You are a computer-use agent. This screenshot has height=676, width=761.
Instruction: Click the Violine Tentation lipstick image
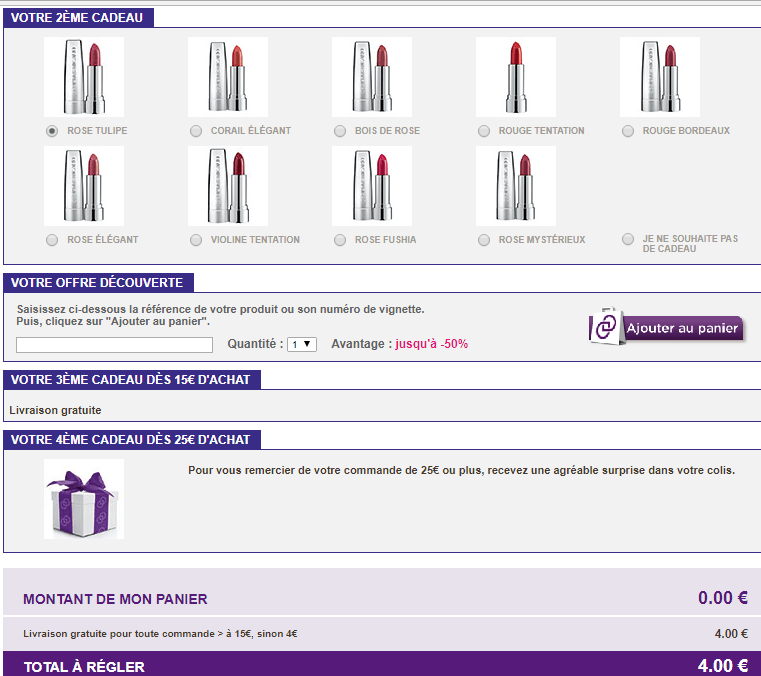(x=228, y=186)
